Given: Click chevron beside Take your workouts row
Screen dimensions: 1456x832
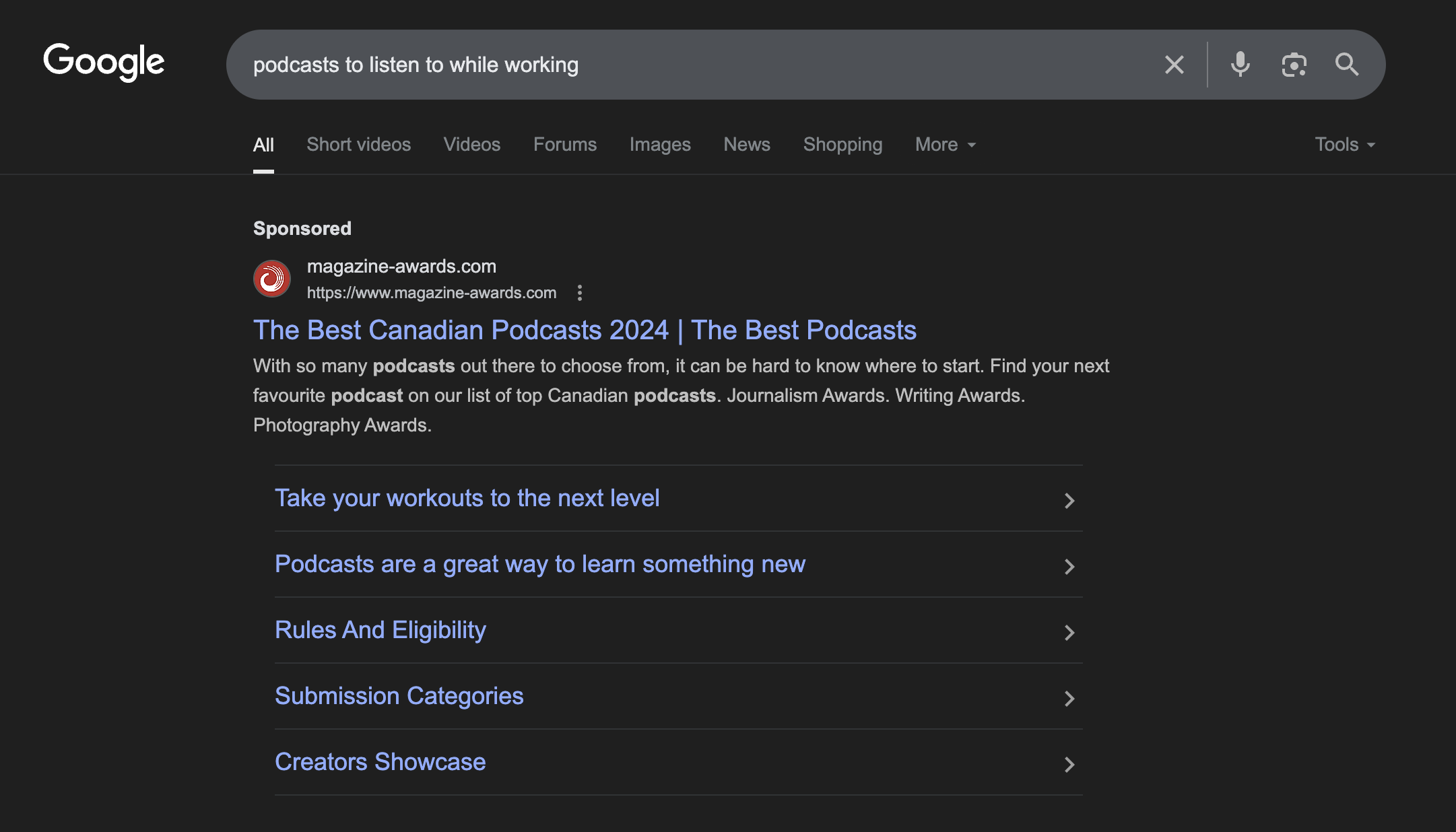Looking at the screenshot, I should point(1069,501).
